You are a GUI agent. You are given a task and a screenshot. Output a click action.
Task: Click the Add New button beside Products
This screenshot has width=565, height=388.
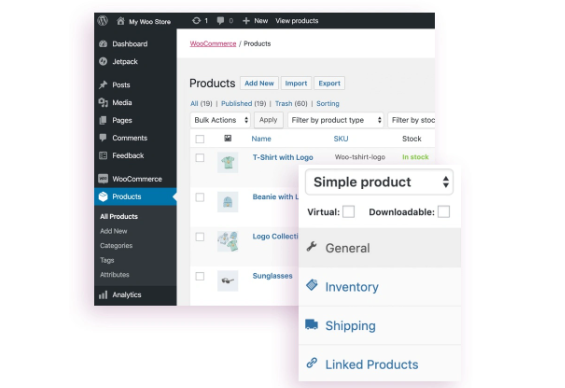259,83
